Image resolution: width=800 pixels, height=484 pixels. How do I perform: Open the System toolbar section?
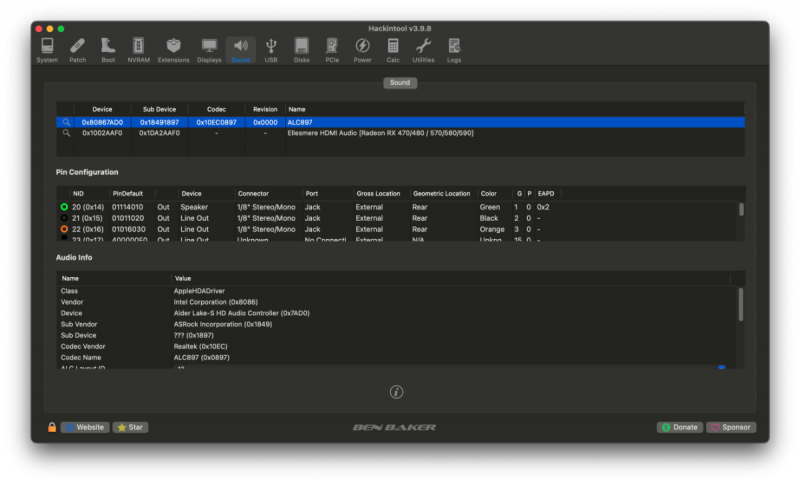point(47,49)
